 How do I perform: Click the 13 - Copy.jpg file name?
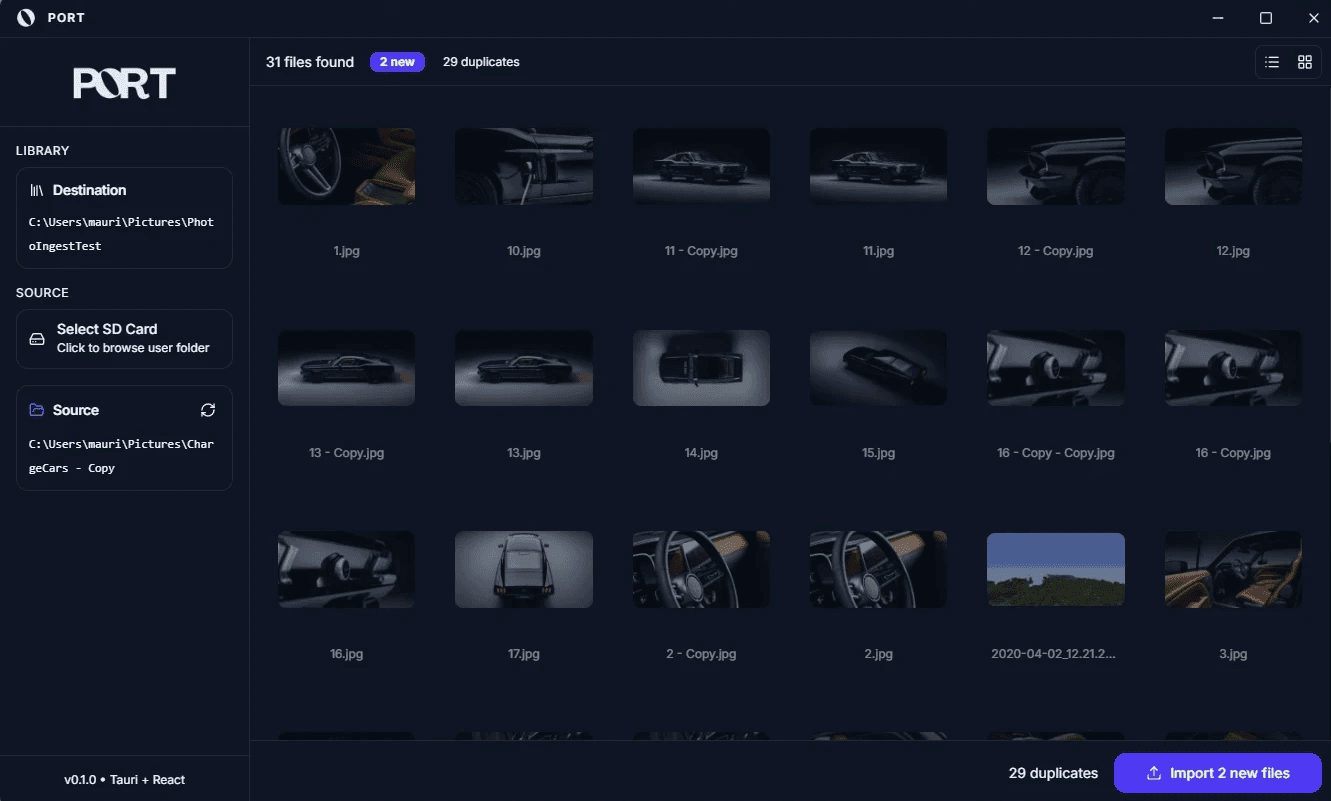(x=346, y=453)
